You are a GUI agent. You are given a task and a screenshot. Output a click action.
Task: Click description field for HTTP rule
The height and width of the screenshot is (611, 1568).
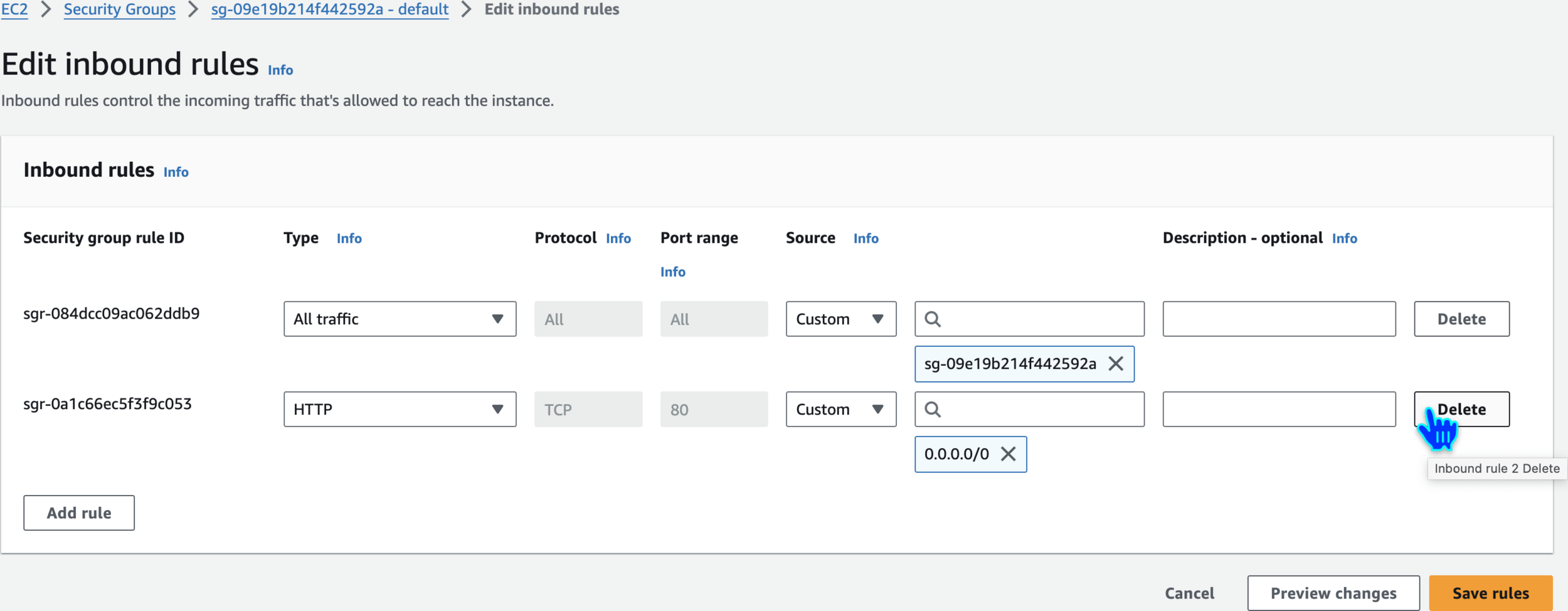1279,410
